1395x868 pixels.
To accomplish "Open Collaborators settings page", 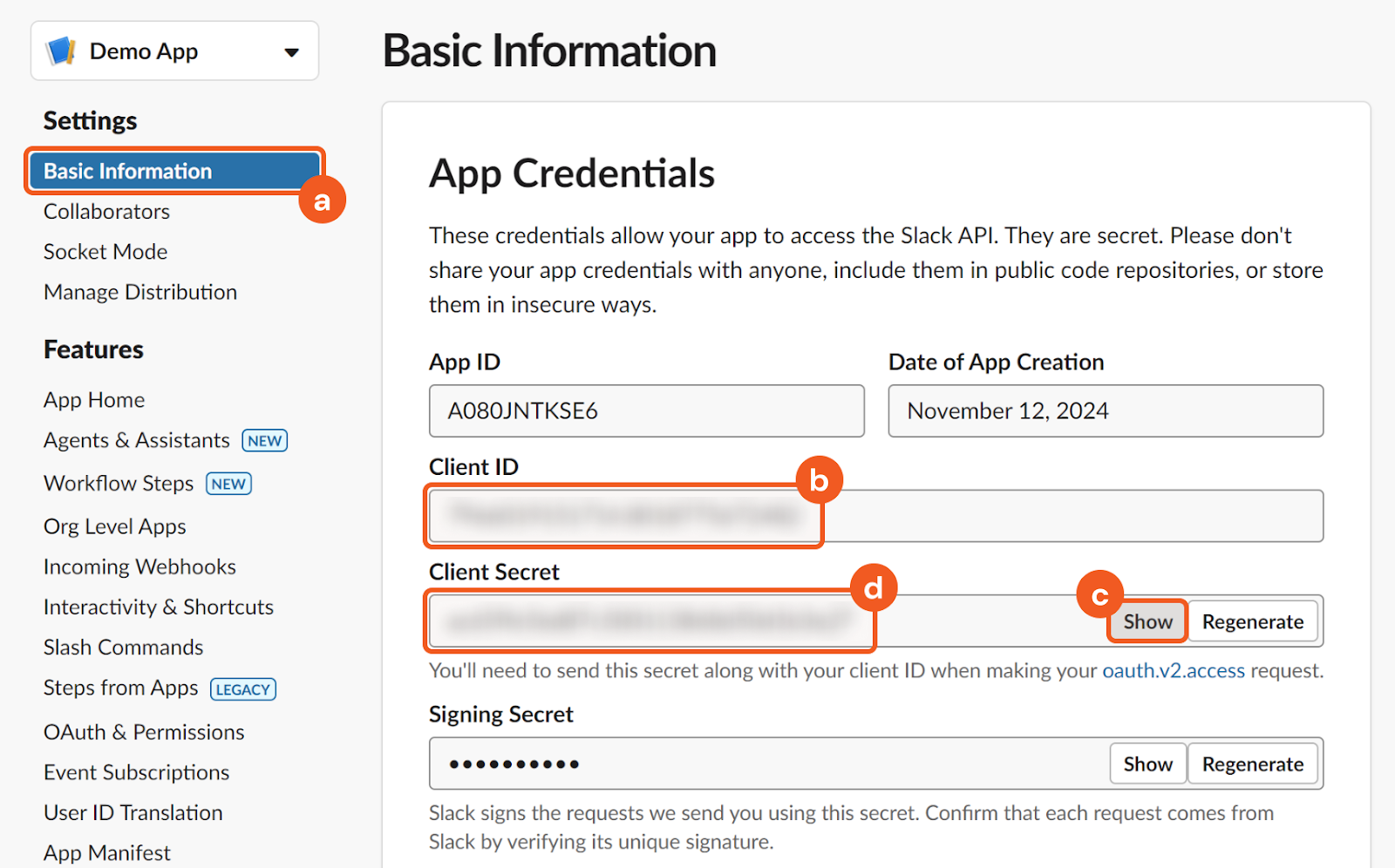I will (106, 212).
